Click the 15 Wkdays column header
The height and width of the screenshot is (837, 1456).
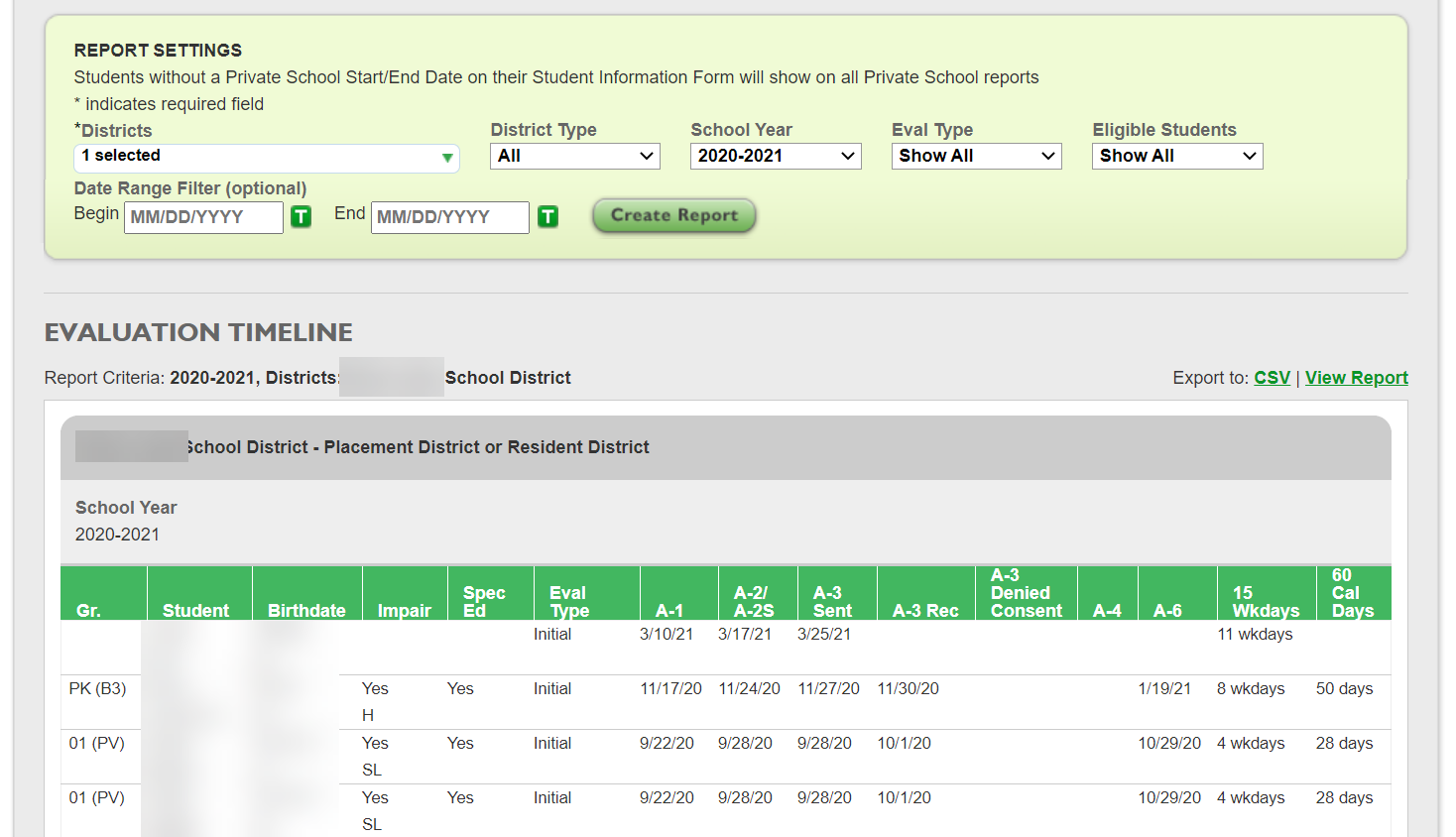click(x=1267, y=593)
